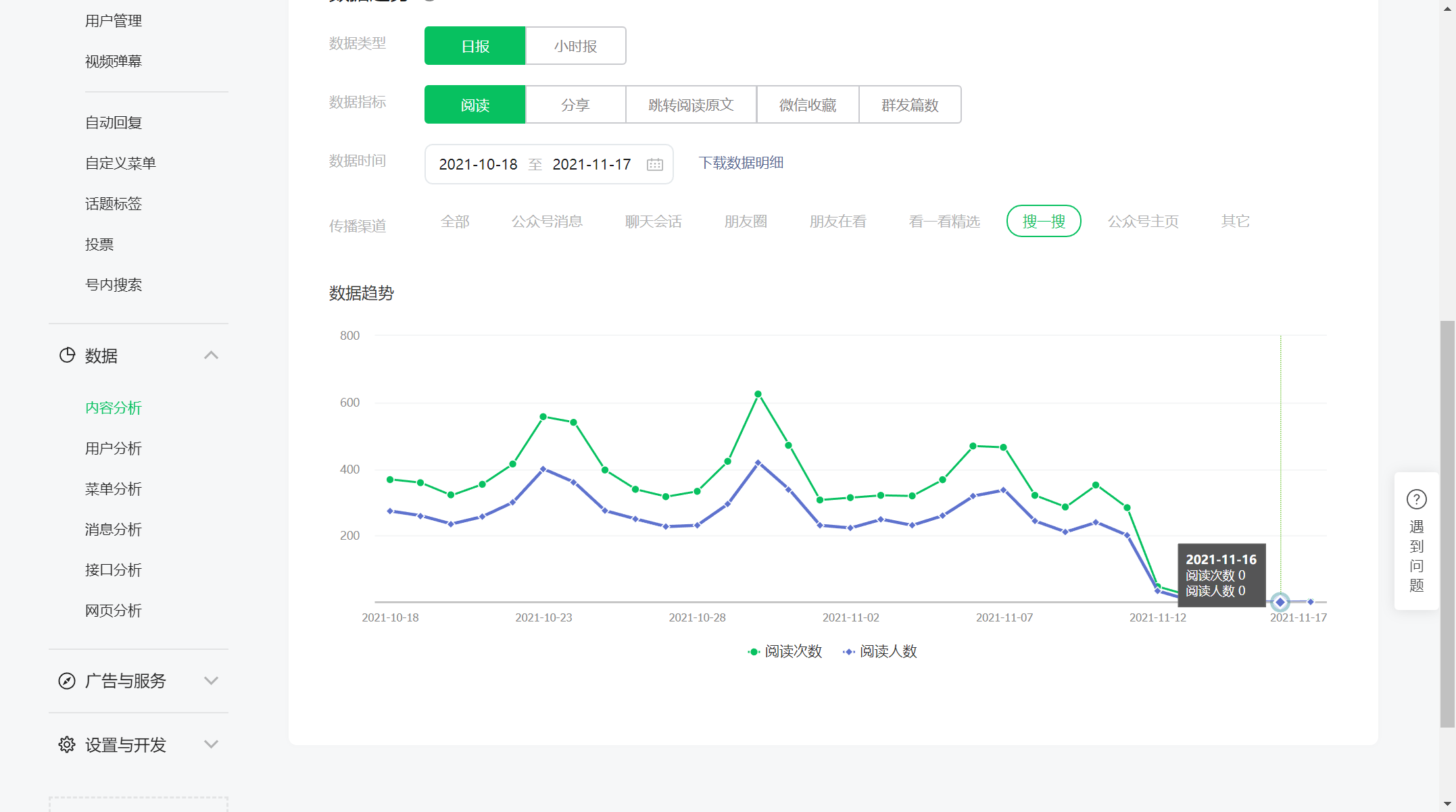
Task: Toggle the 阅读次数 legend marker
Action: tap(754, 652)
